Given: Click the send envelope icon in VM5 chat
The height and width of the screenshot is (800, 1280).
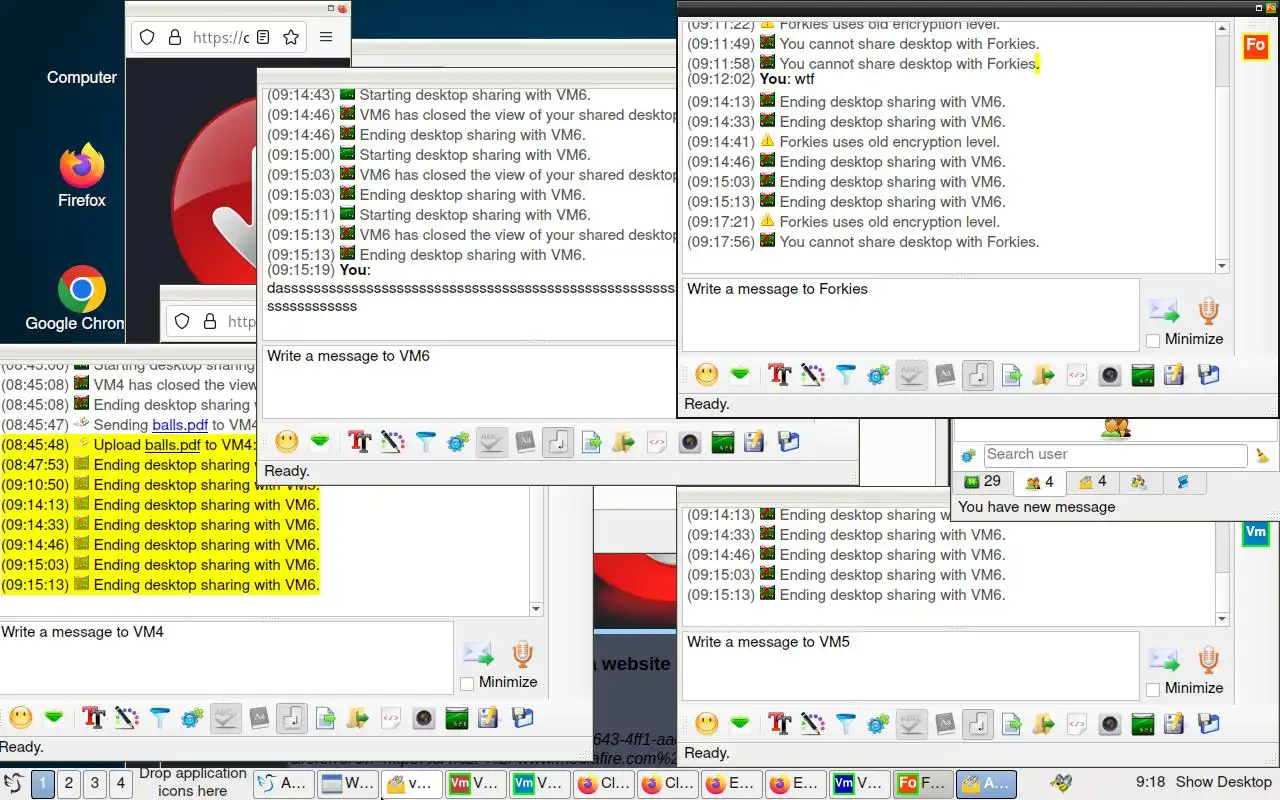Looking at the screenshot, I should [x=1164, y=660].
